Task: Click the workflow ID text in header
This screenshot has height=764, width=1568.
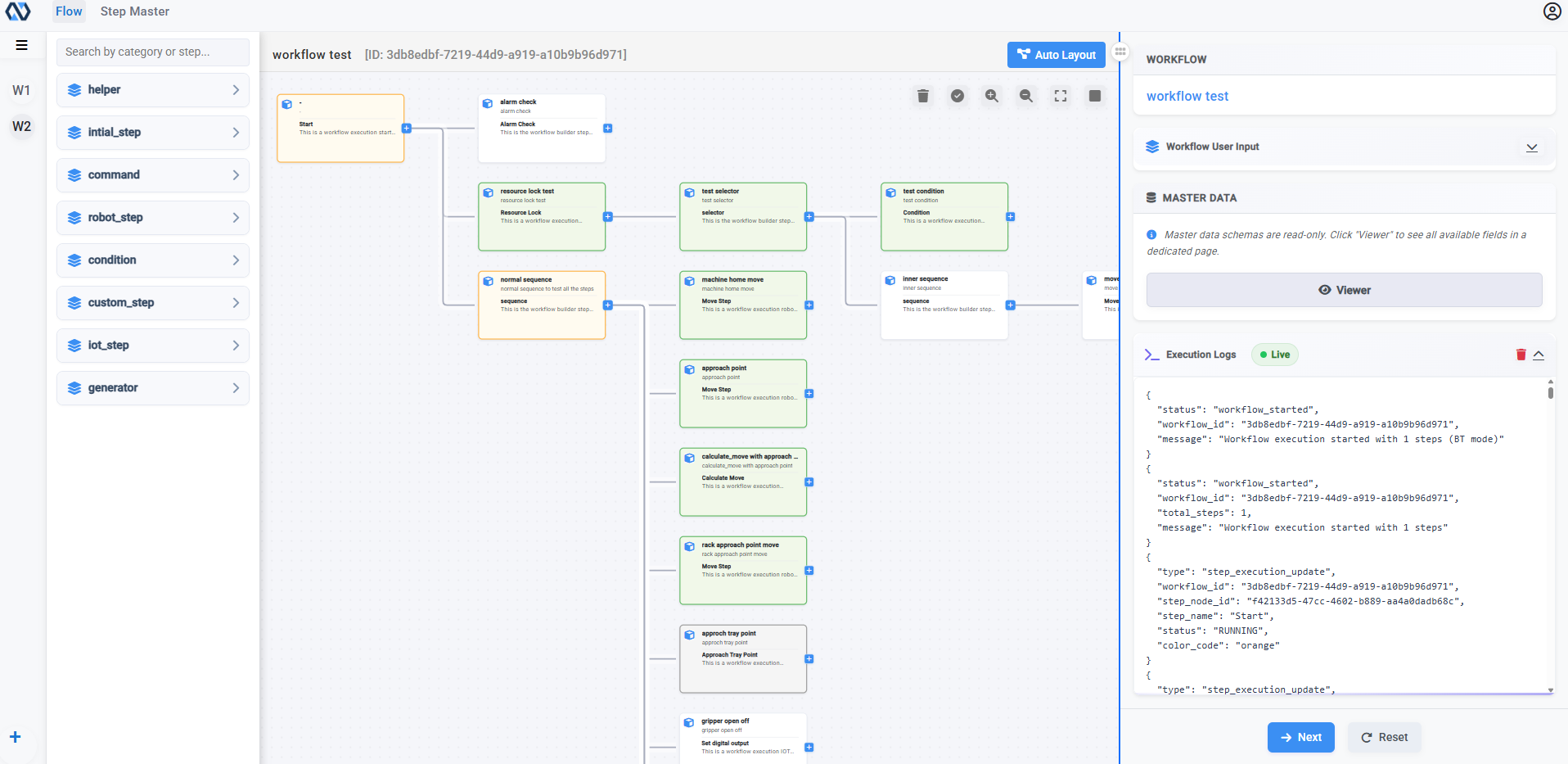Action: pyautogui.click(x=496, y=55)
